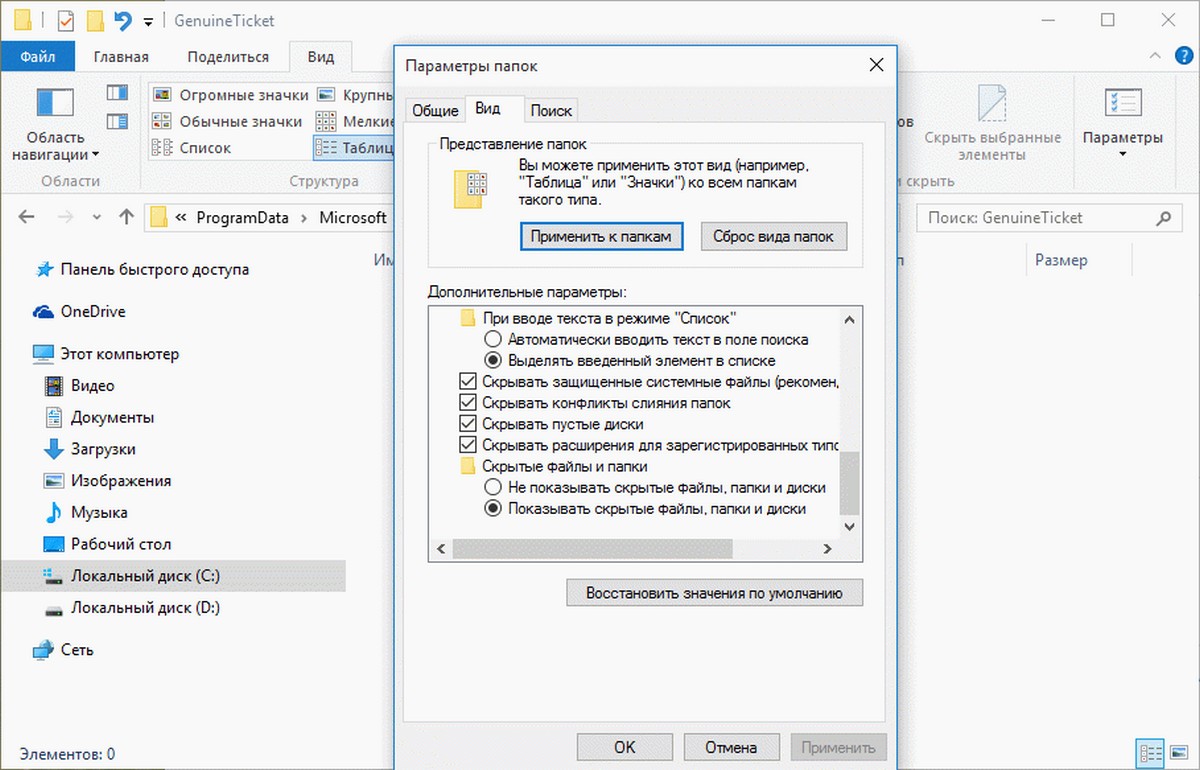
Task: Switch to the Поиск tab in dialog
Action: click(x=551, y=110)
